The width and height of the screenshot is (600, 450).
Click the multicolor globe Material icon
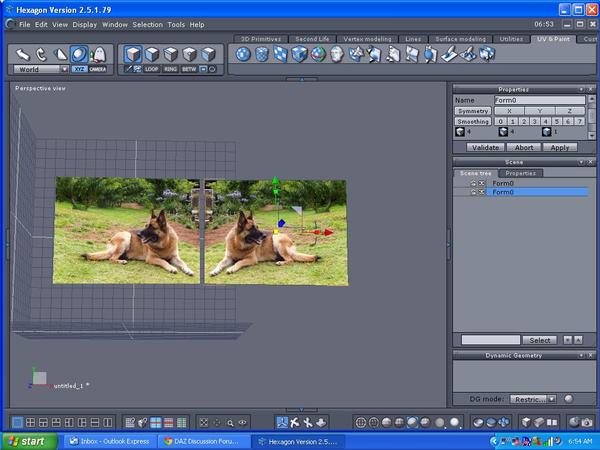coord(318,54)
